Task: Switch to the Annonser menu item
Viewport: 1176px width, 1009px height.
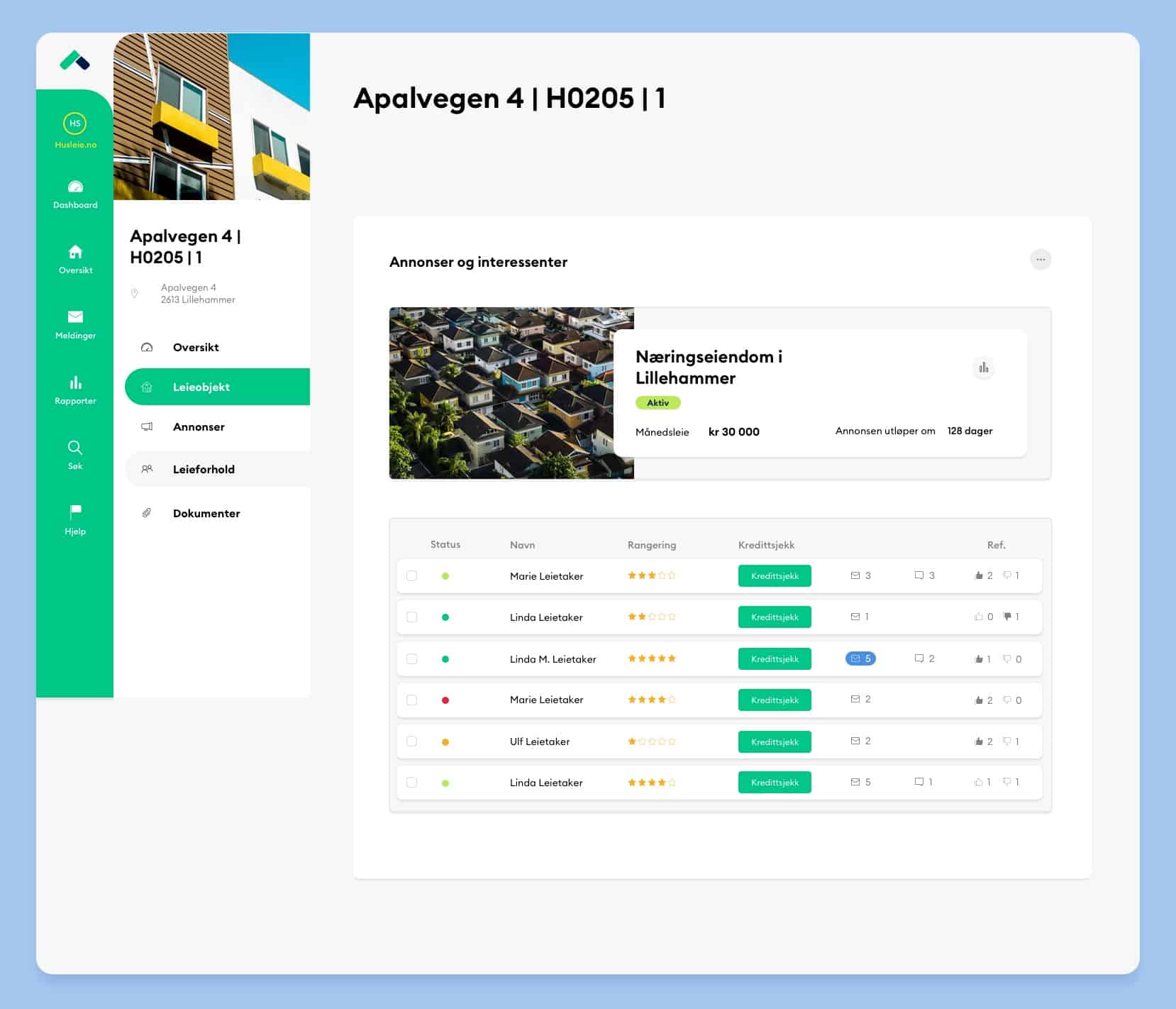Action: point(199,426)
